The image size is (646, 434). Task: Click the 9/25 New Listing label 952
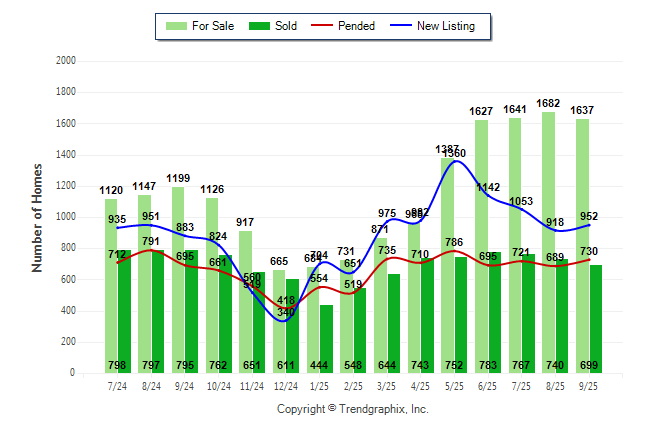click(x=590, y=216)
